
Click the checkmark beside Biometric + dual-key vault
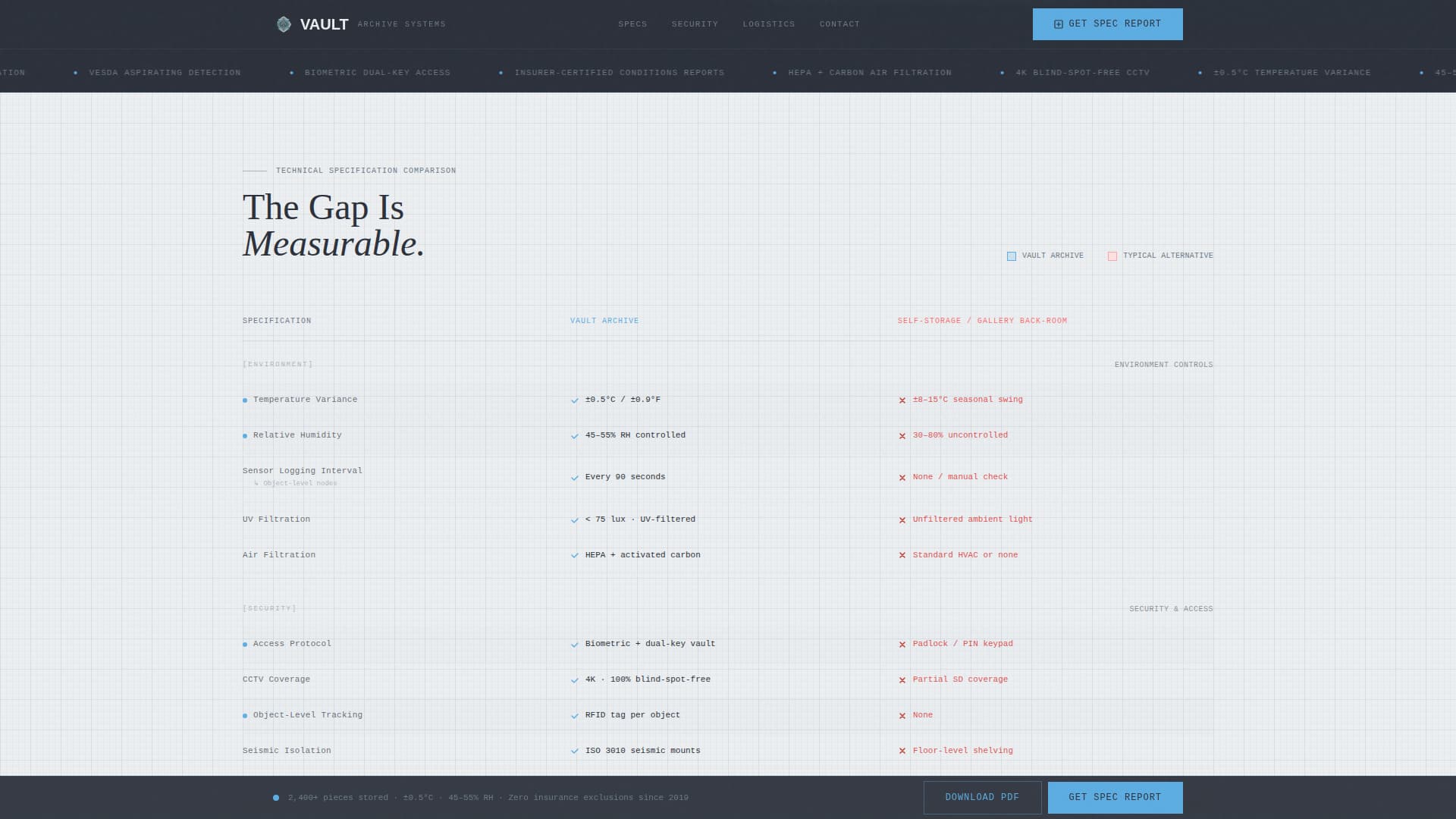(575, 645)
